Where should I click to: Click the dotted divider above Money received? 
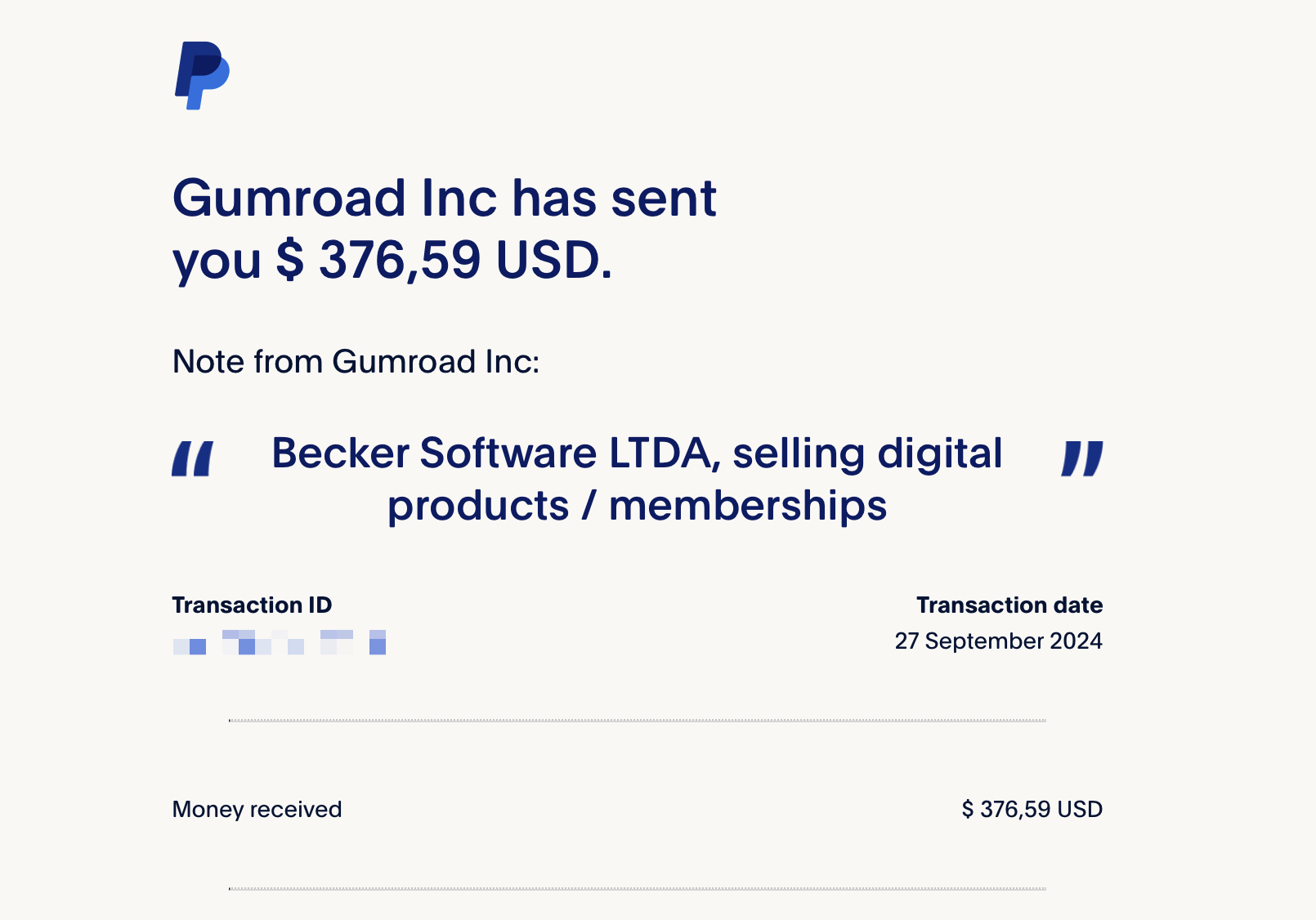638,721
